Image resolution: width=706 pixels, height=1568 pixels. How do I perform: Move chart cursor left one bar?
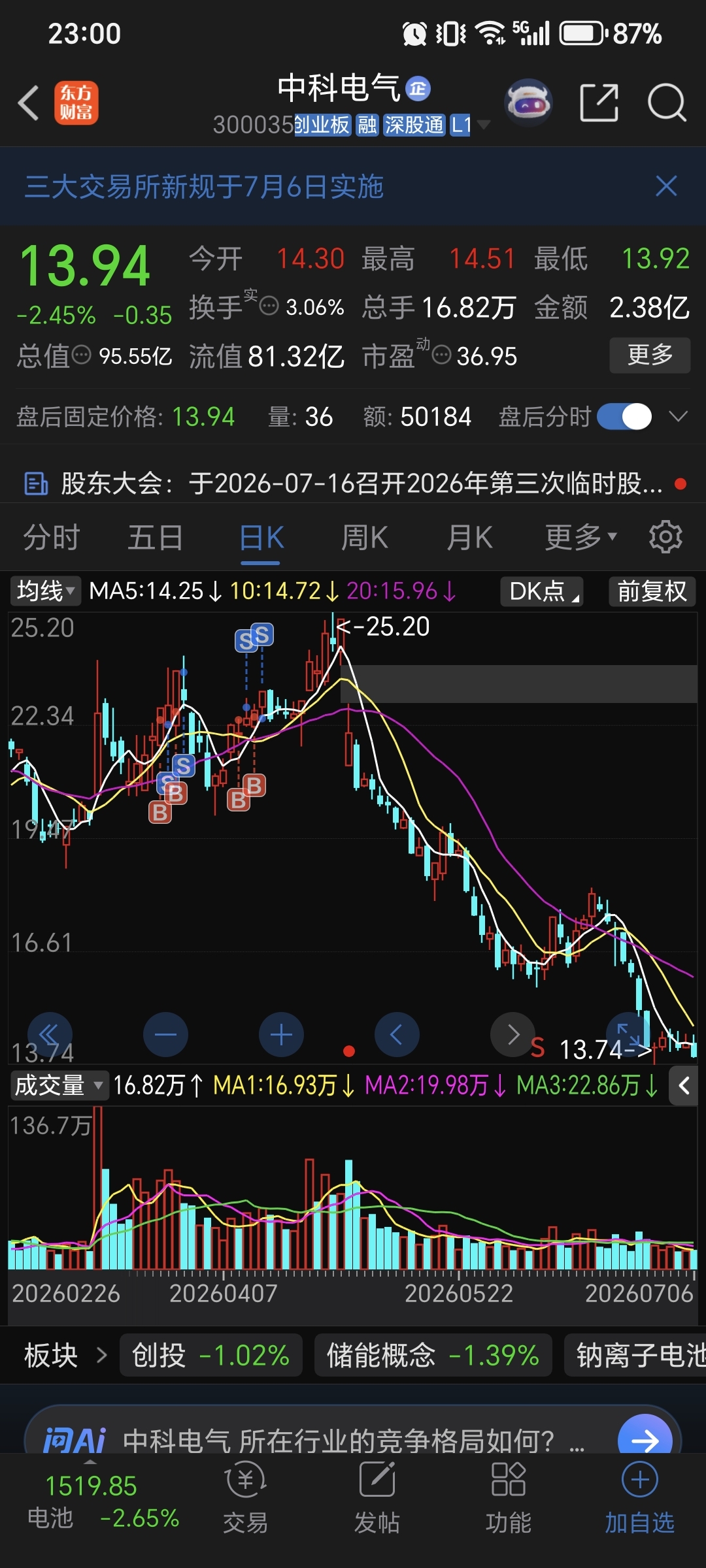click(x=397, y=1035)
